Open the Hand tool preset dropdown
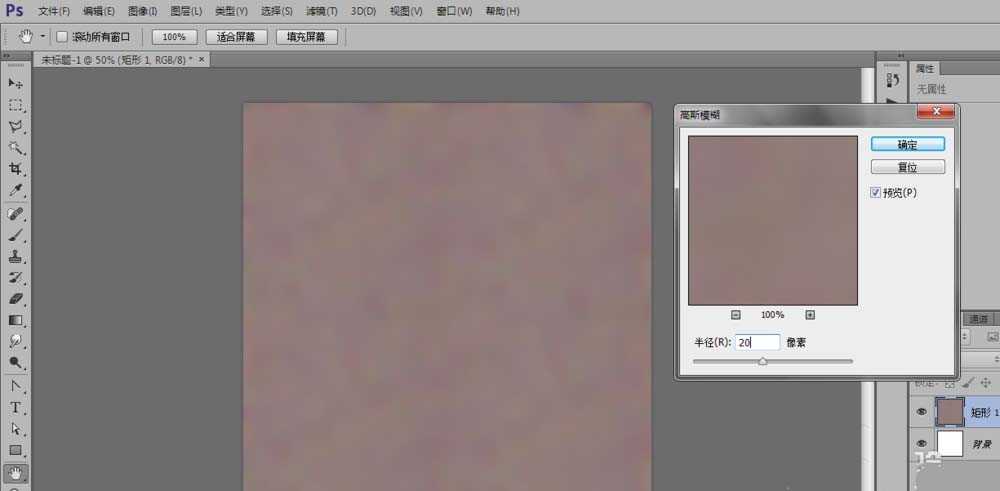 pos(42,37)
